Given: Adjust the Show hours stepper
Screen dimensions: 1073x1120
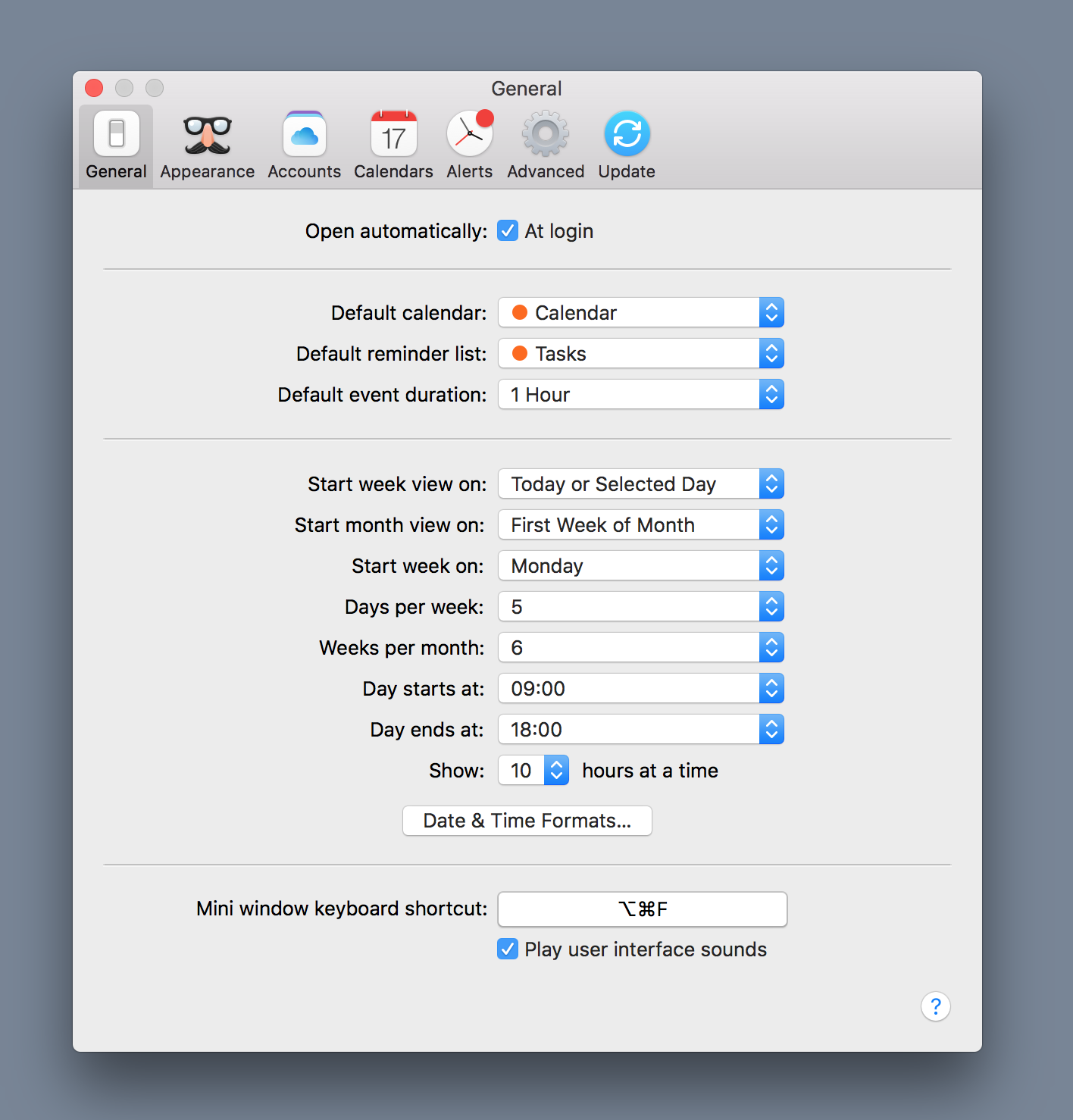Looking at the screenshot, I should point(557,770).
